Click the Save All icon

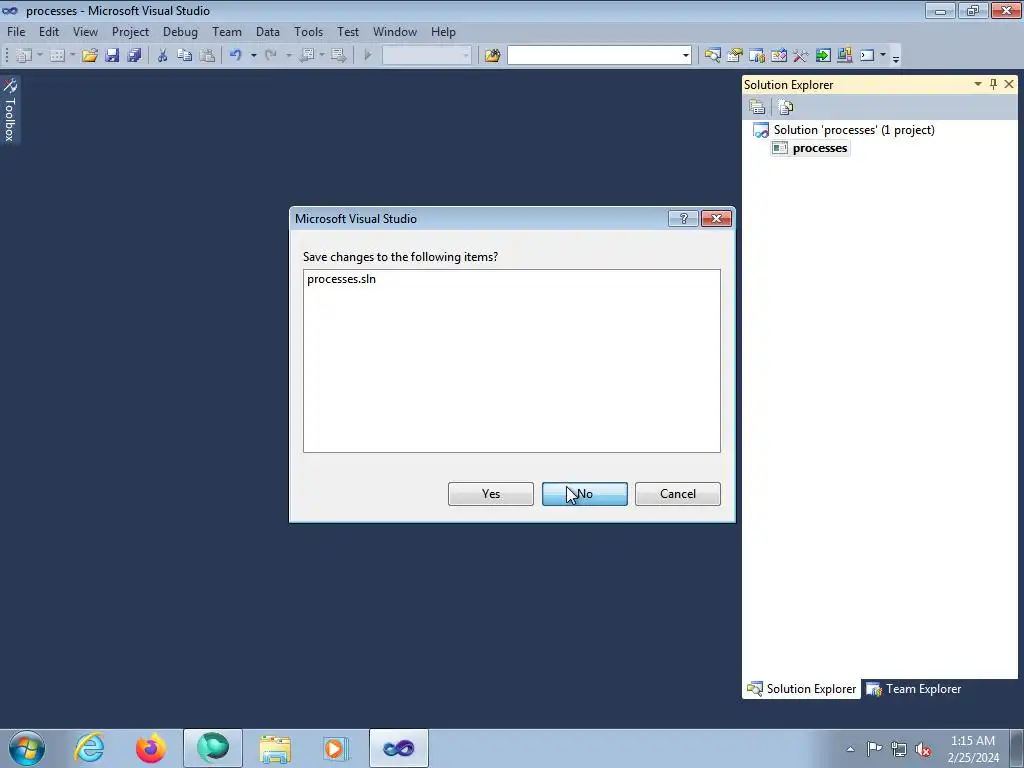pos(135,56)
